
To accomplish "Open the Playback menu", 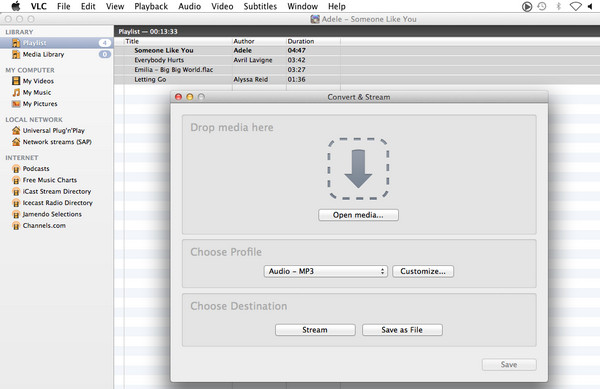I will (x=151, y=7).
